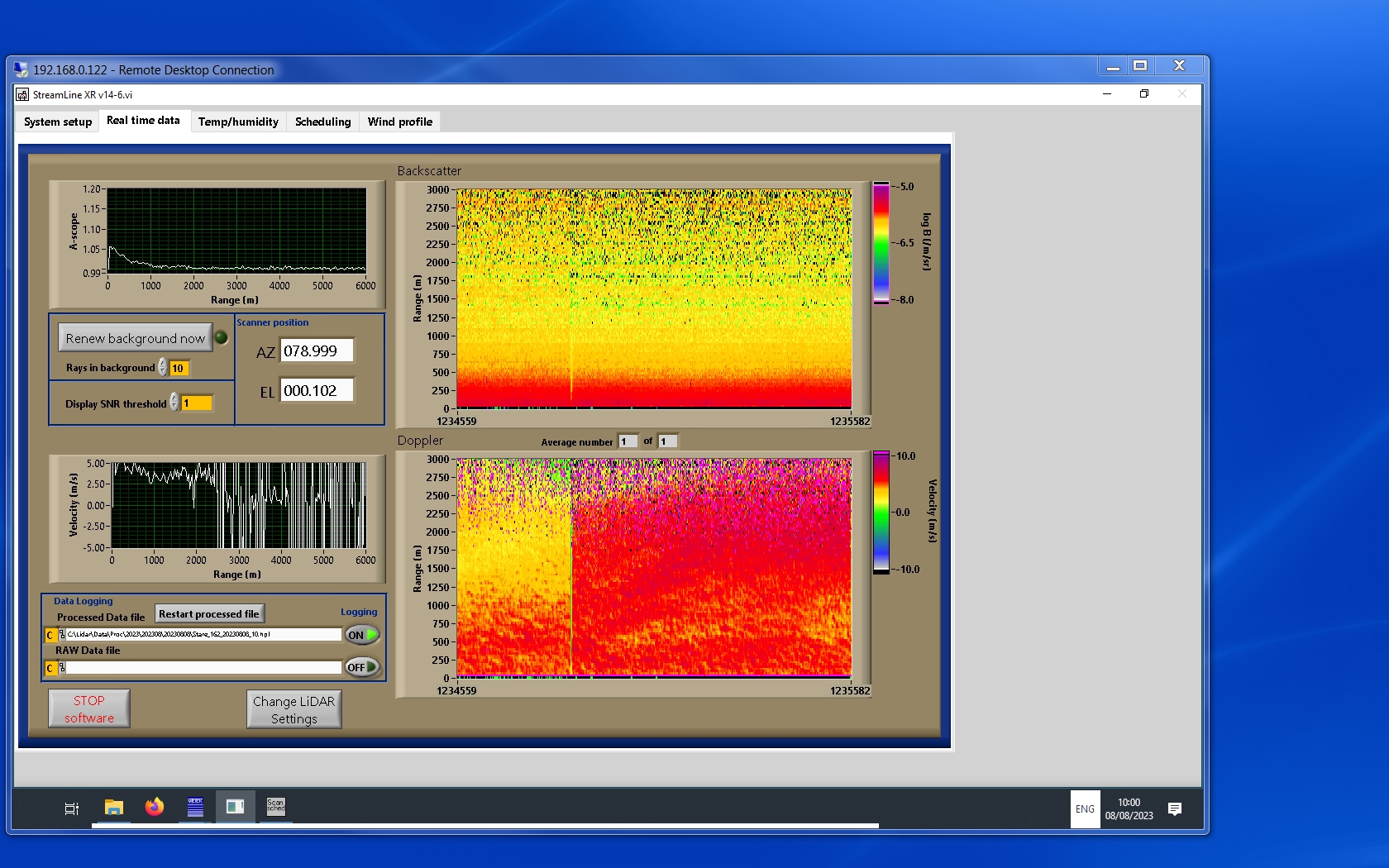1389x868 pixels.
Task: Switch to the Wind profile tab
Action: point(399,122)
